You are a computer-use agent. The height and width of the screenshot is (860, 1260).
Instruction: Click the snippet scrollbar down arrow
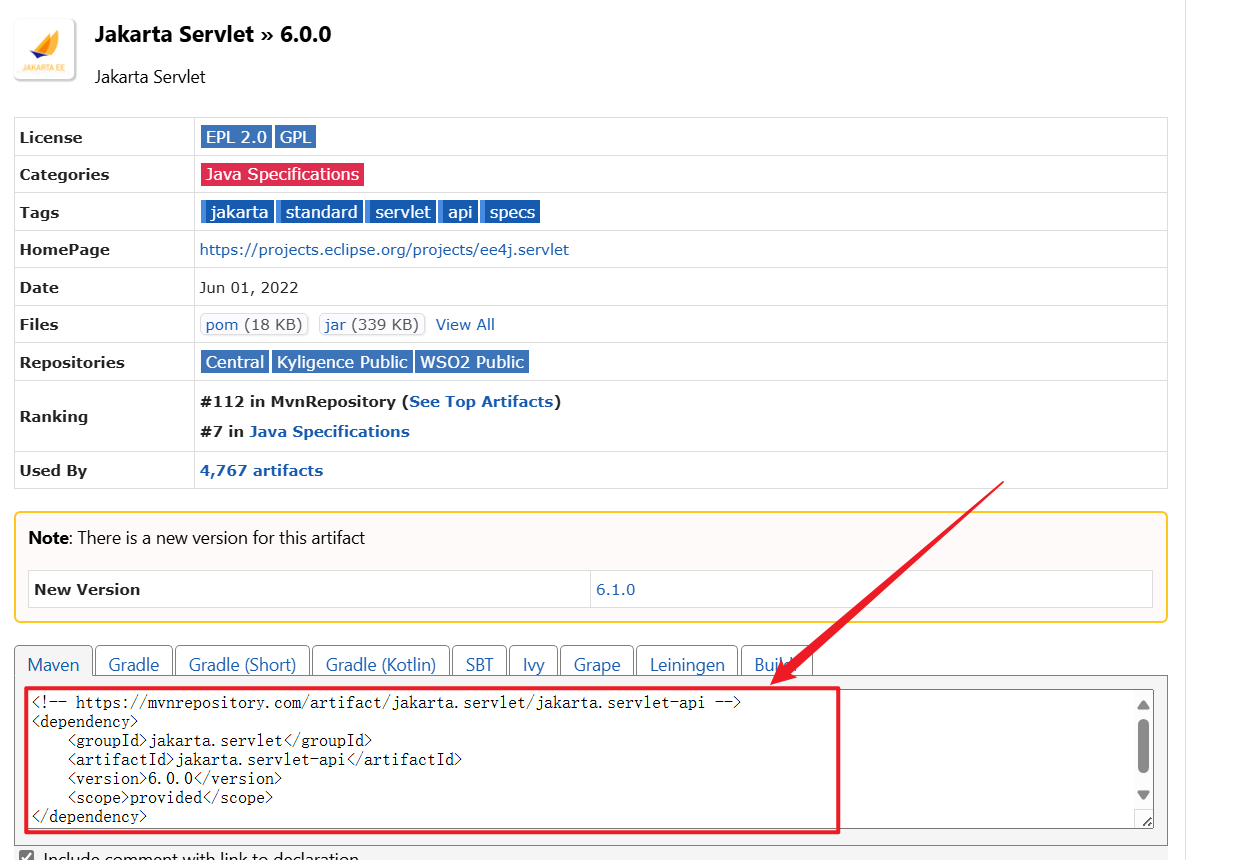tap(1144, 795)
